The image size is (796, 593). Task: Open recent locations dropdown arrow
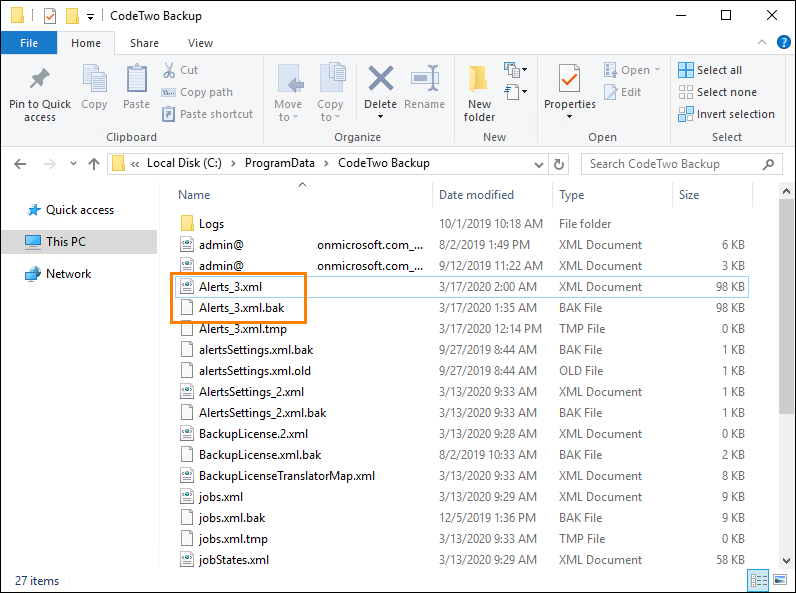pyautogui.click(x=74, y=164)
